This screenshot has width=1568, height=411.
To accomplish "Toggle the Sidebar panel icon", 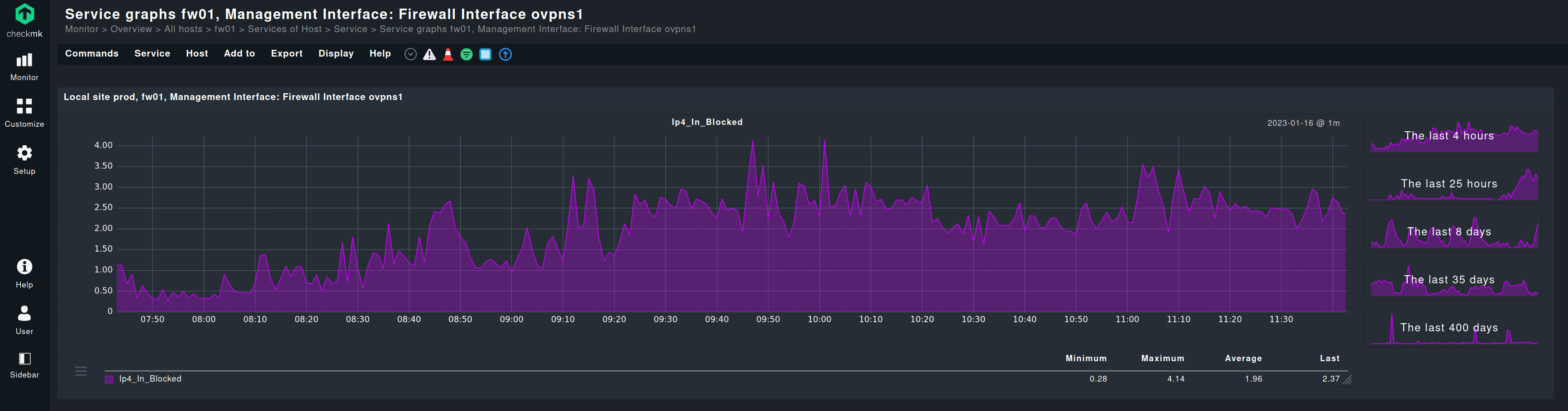I will [x=24, y=365].
